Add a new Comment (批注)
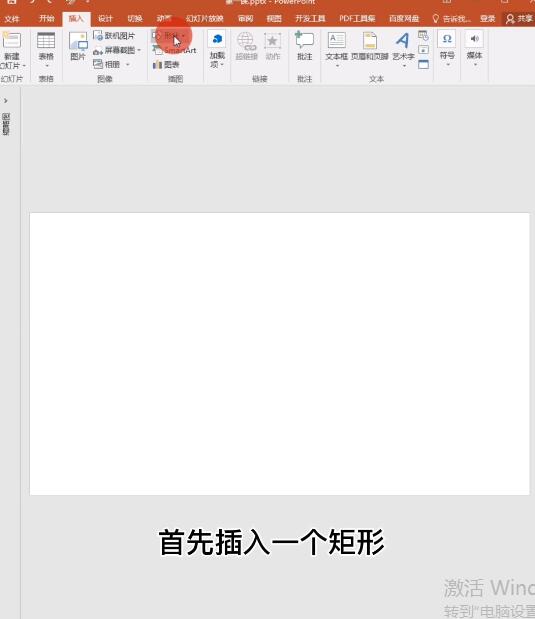535x619 pixels. [x=304, y=46]
